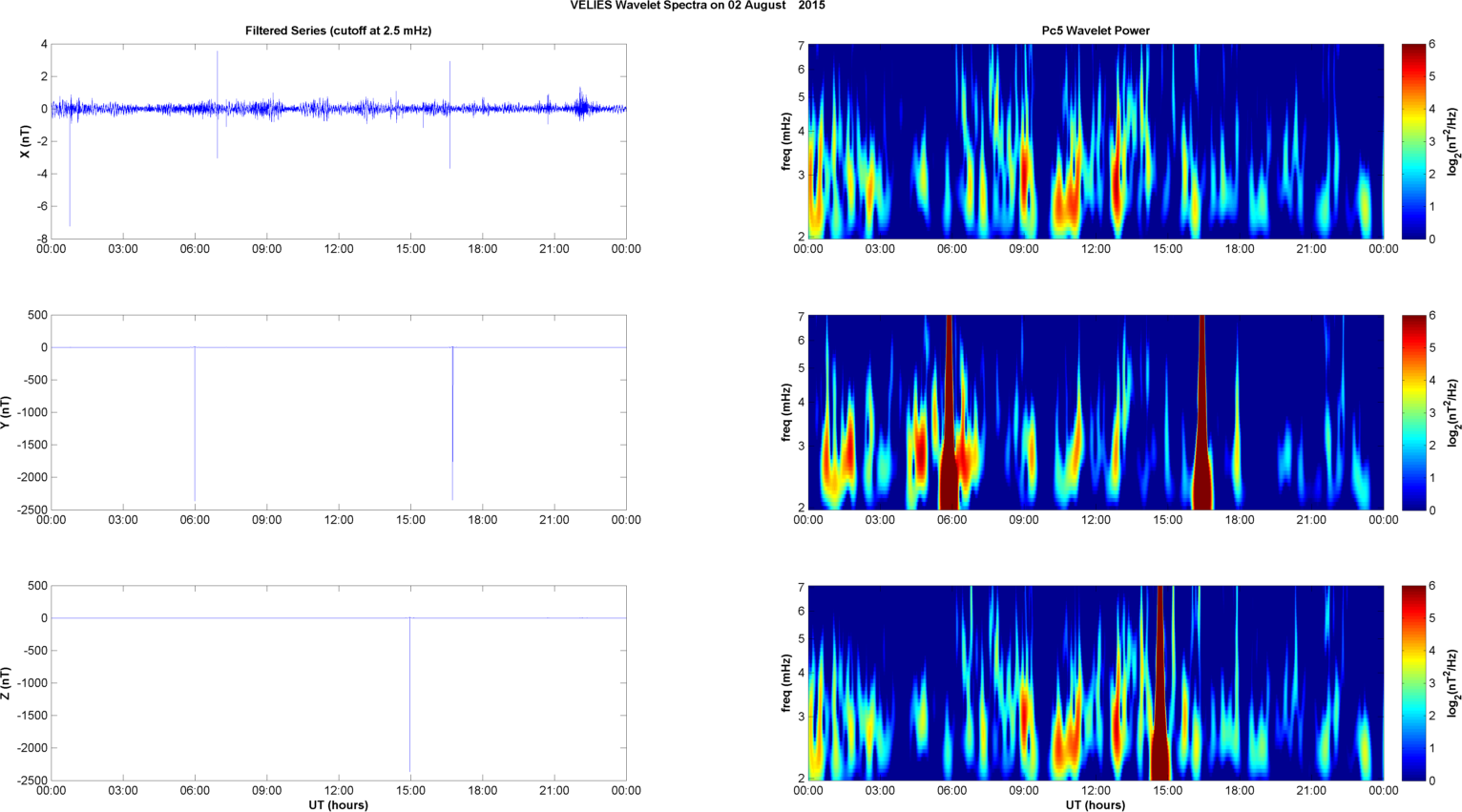Click the negative spike at 15:00 in Z series
The image size is (1462, 812).
pyautogui.click(x=410, y=695)
